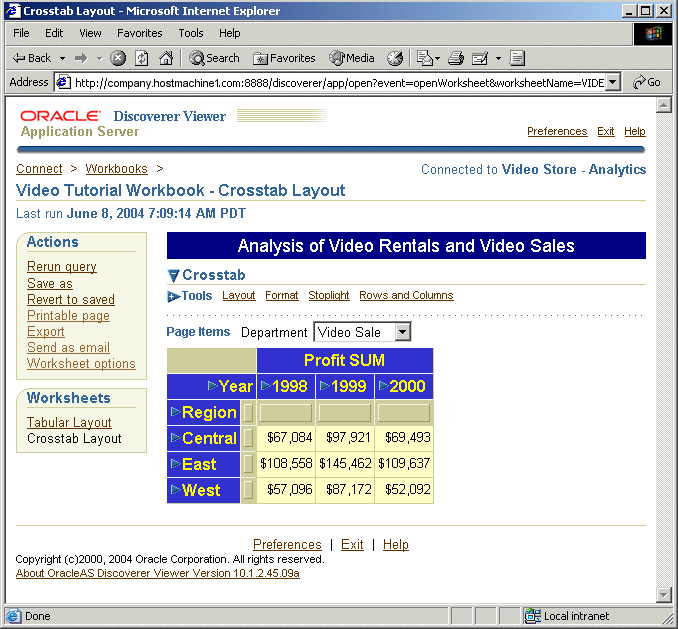Screen dimensions: 678x629
Task: Open Back button history dropdown arrow
Action: click(x=62, y=58)
